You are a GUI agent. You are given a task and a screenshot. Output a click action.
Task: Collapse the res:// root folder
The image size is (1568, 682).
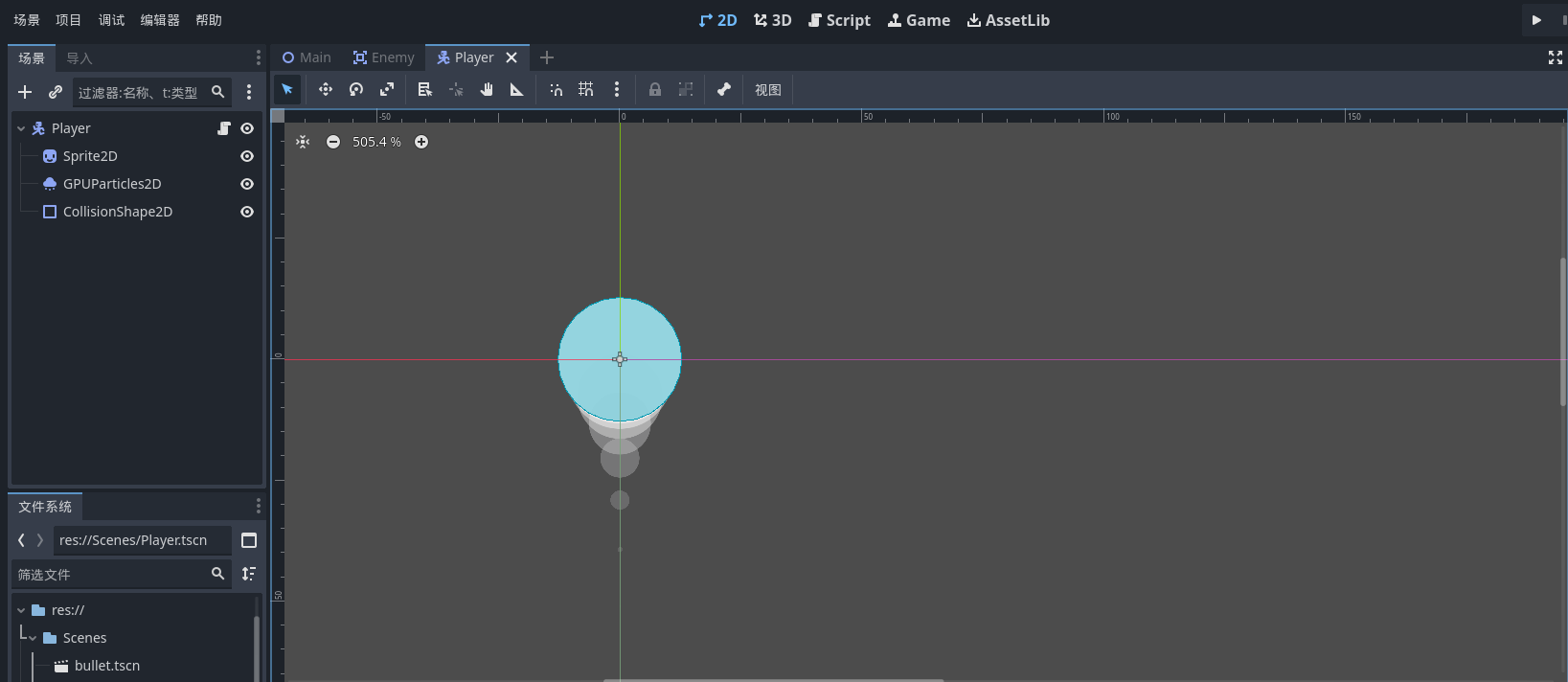point(21,610)
